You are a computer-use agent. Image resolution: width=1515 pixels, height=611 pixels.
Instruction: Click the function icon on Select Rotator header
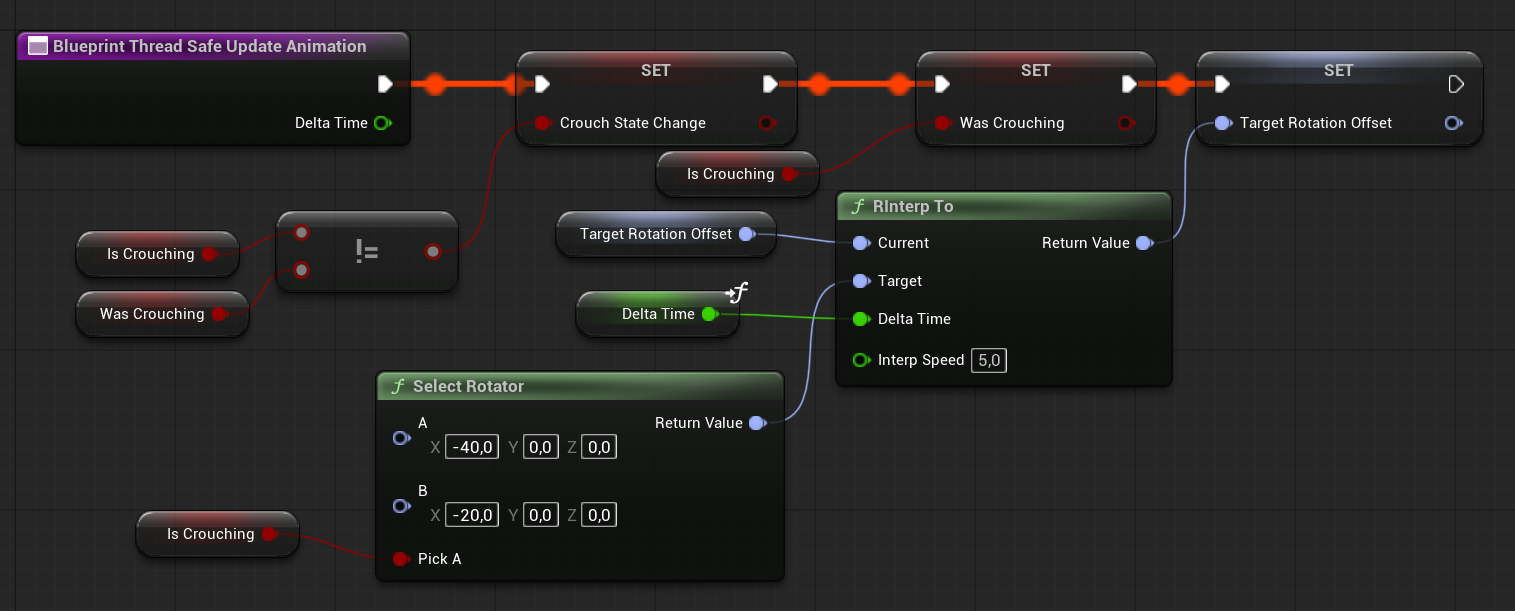(x=397, y=386)
